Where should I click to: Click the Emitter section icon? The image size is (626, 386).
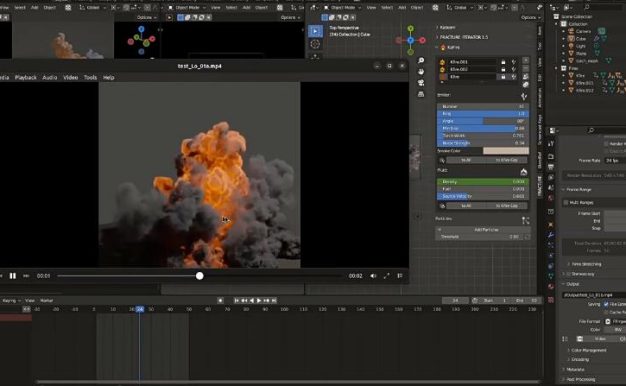(524, 96)
